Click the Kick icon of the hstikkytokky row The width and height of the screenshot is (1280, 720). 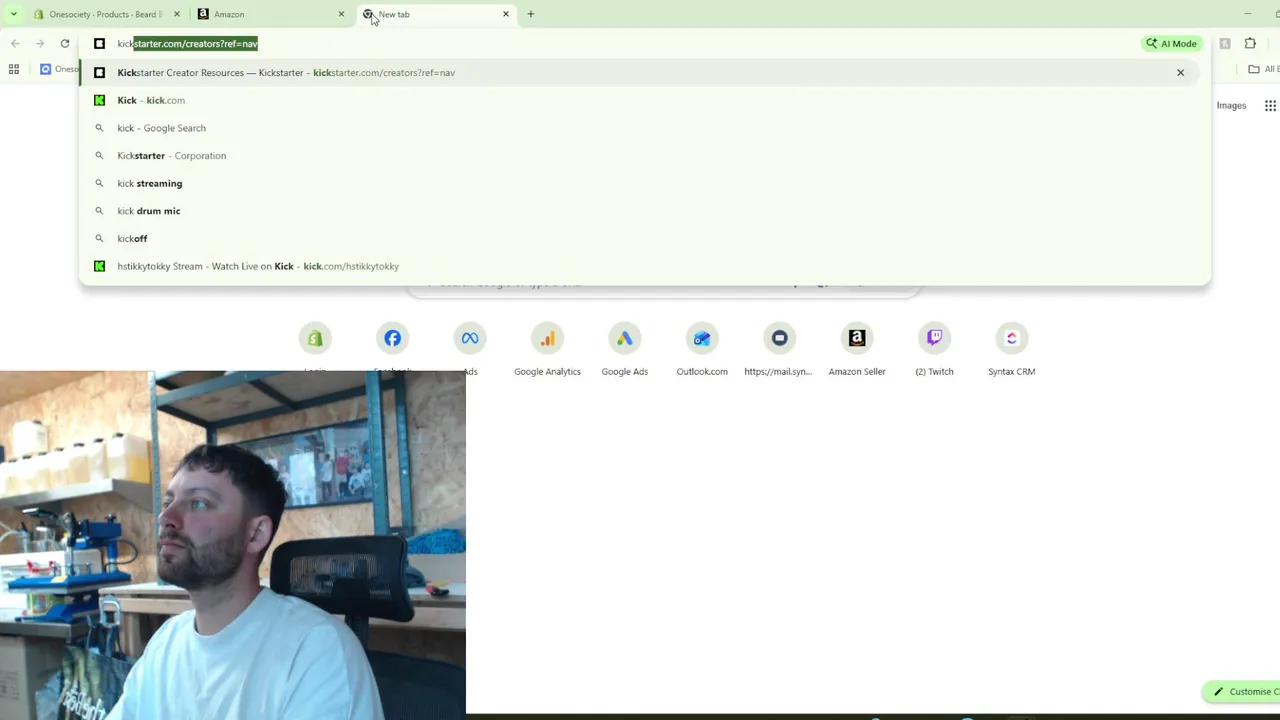(x=99, y=266)
